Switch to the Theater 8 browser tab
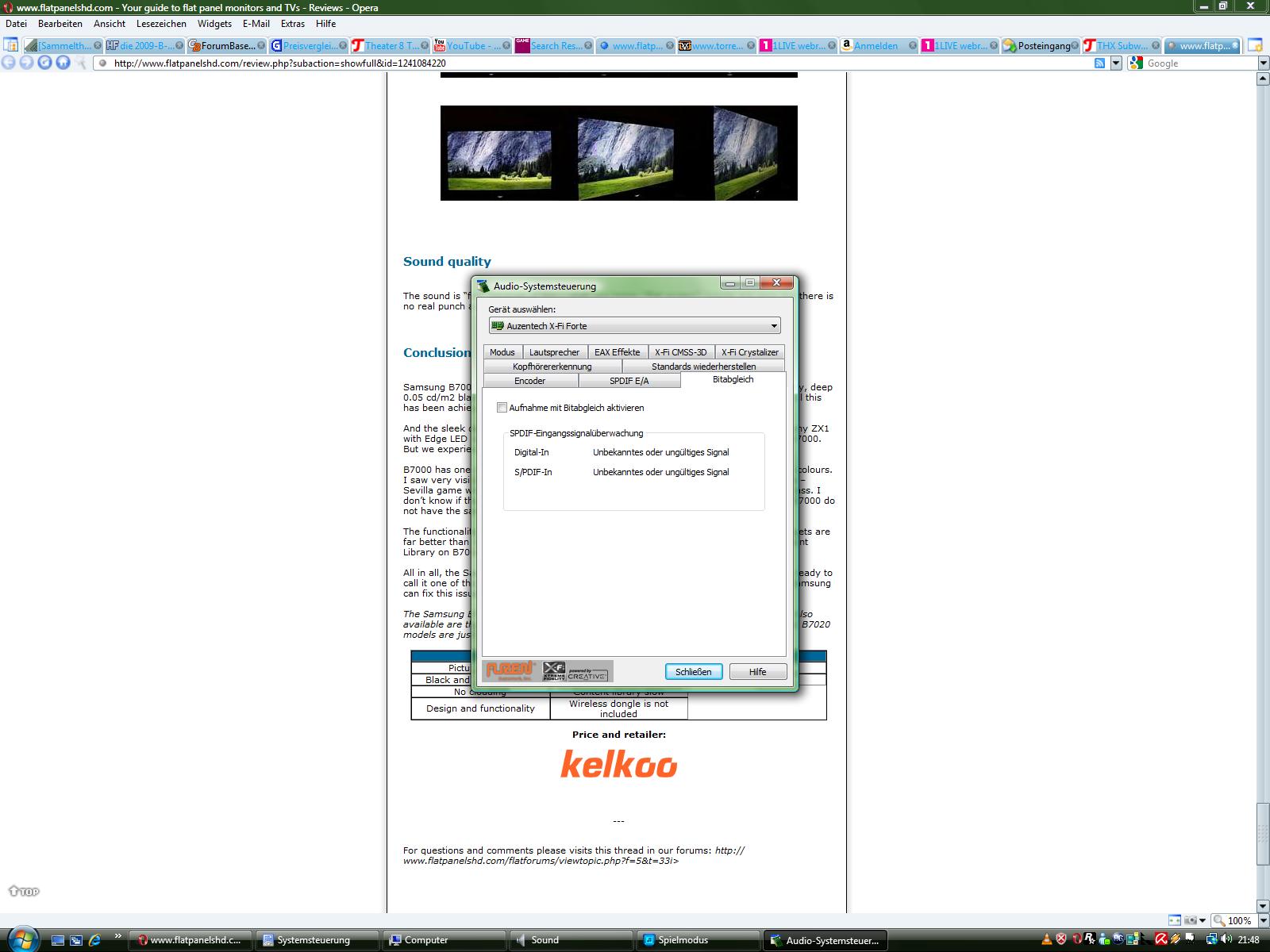Viewport: 1270px width, 952px height. (390, 46)
